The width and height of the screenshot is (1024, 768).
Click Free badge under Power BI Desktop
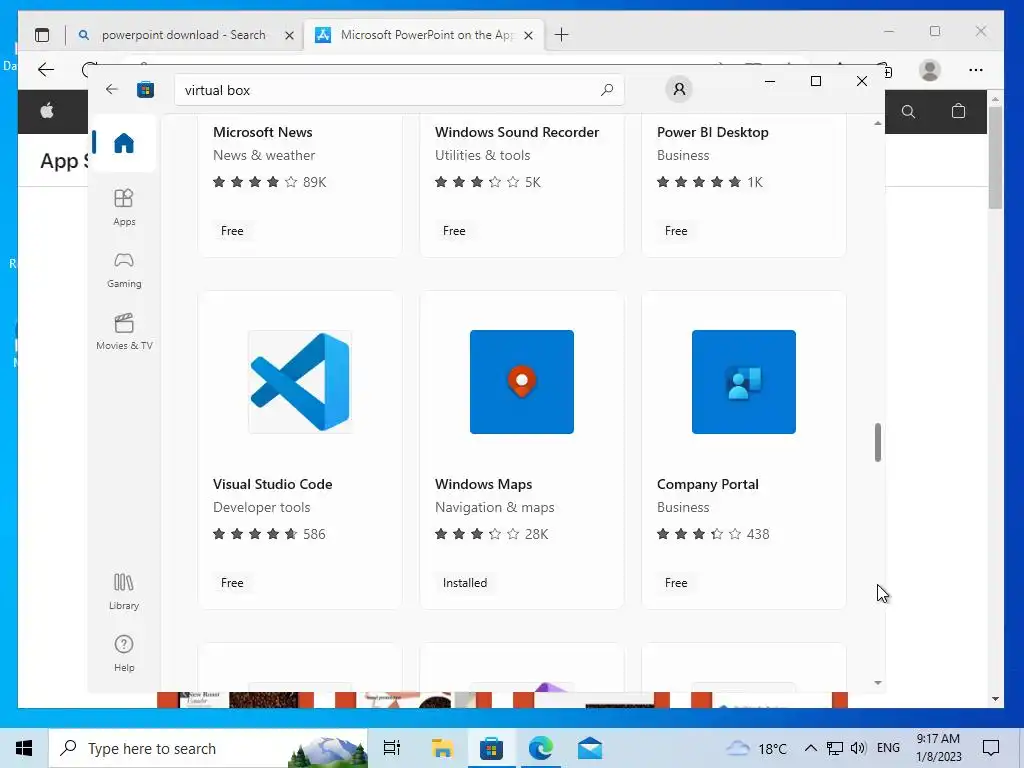click(x=676, y=231)
